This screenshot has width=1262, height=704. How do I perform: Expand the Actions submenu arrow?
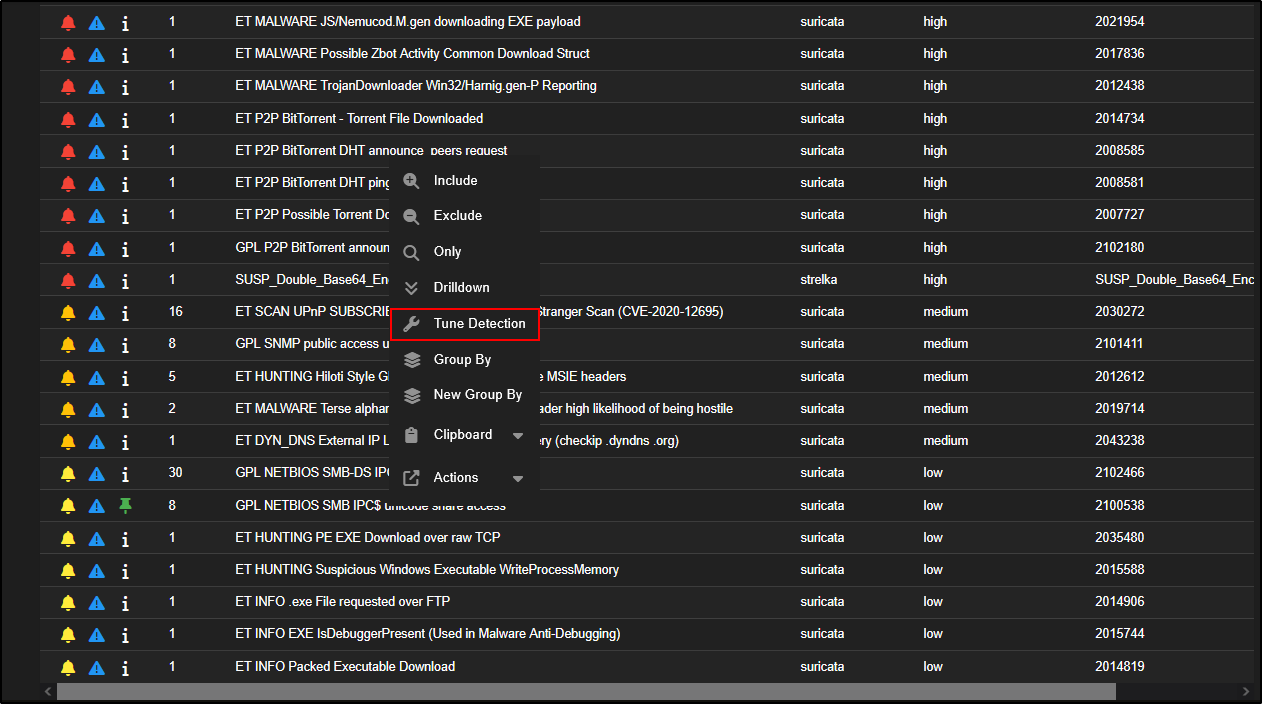point(518,479)
